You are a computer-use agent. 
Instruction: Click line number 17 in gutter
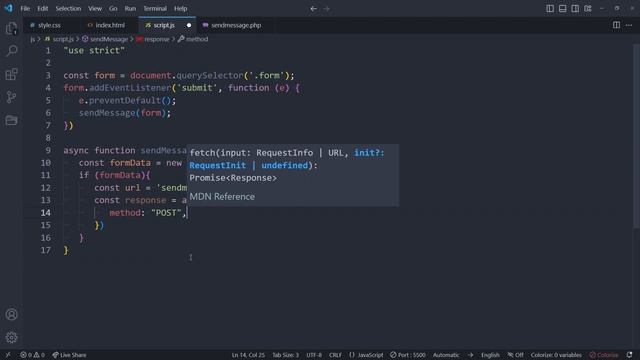[x=46, y=250]
